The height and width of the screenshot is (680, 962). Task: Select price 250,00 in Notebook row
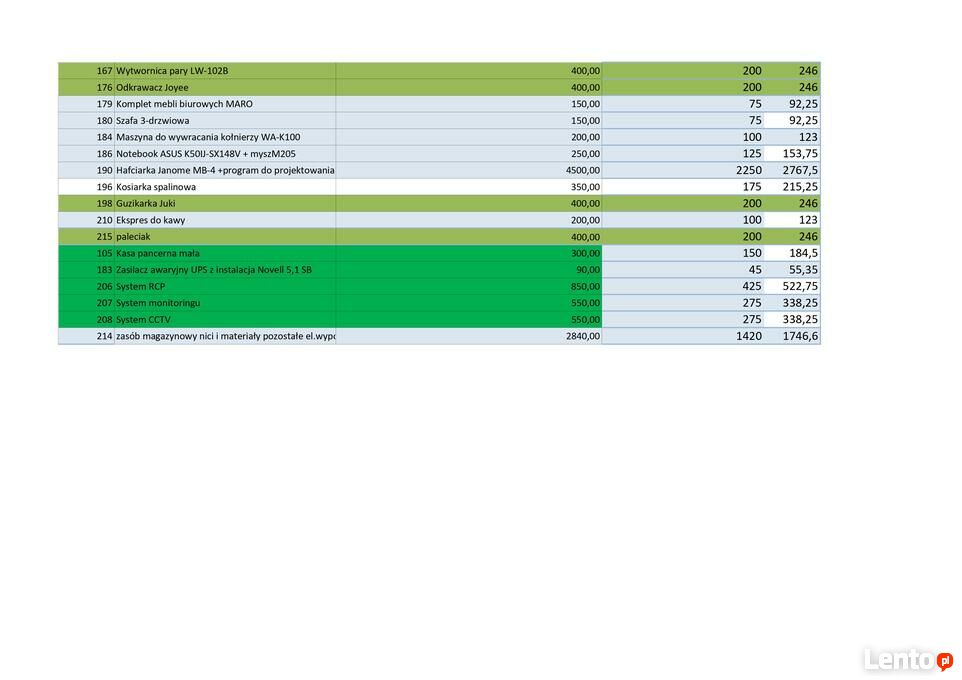[x=469, y=153]
